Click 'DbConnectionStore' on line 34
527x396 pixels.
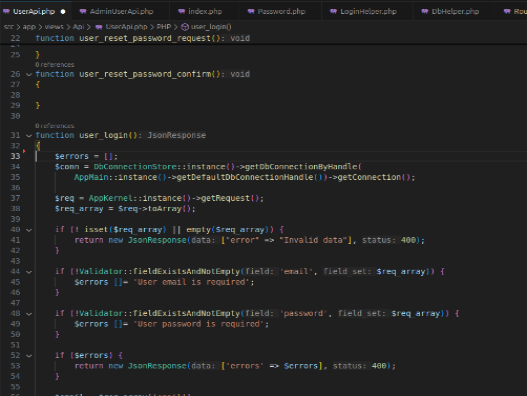tap(135, 167)
